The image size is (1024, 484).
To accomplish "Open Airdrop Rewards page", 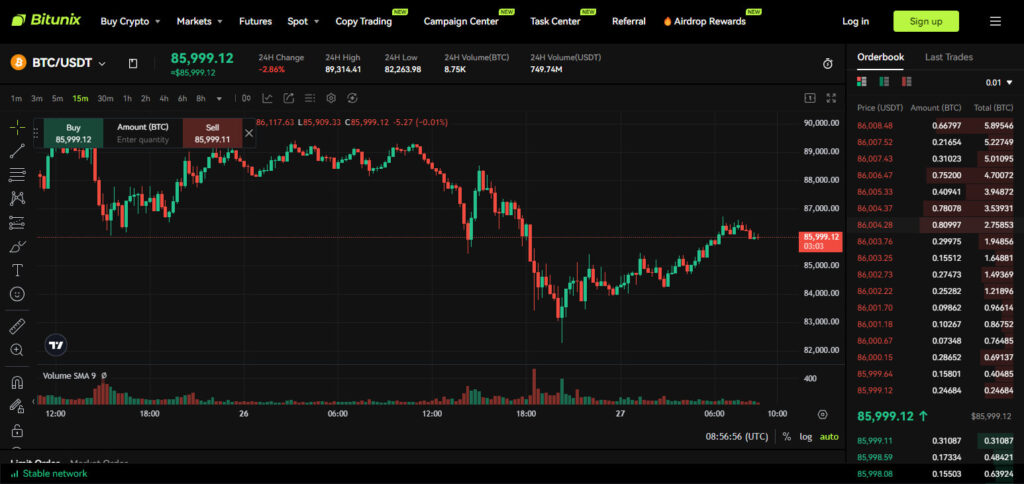I will coord(705,22).
